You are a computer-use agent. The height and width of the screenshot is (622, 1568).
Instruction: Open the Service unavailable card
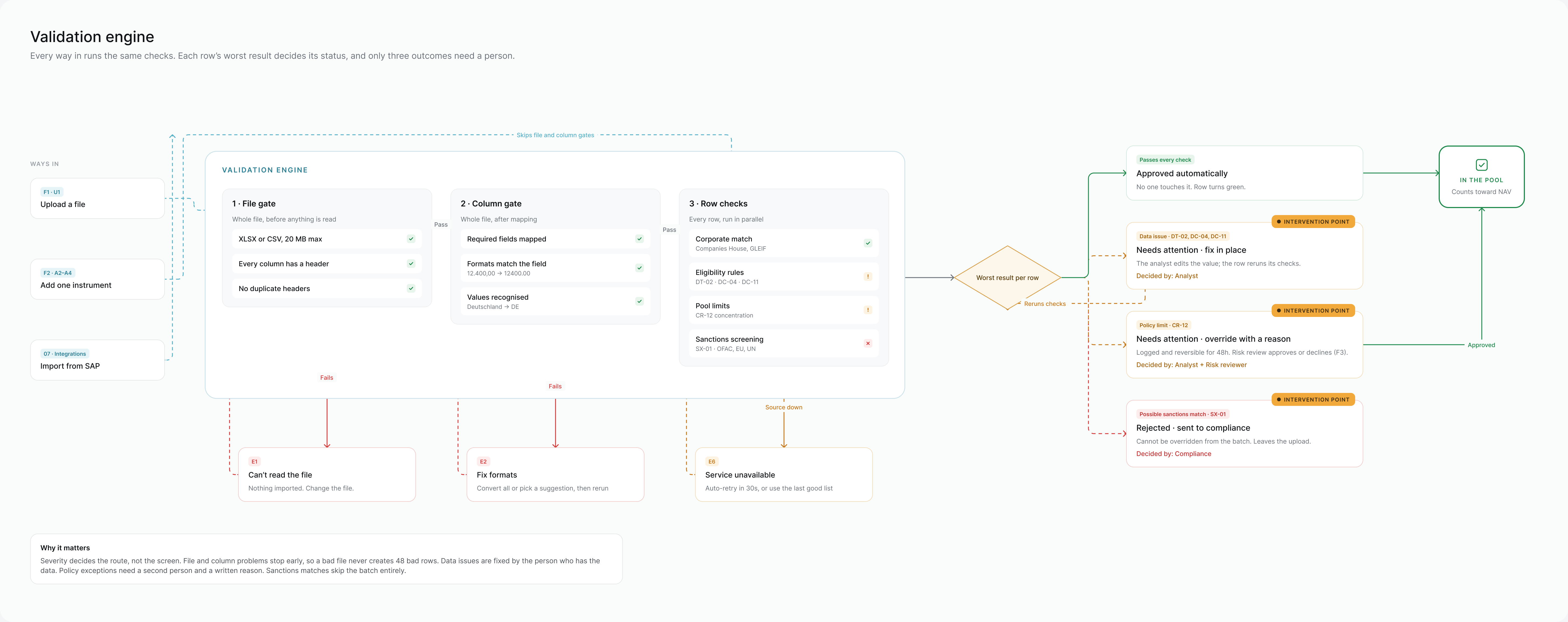783,475
